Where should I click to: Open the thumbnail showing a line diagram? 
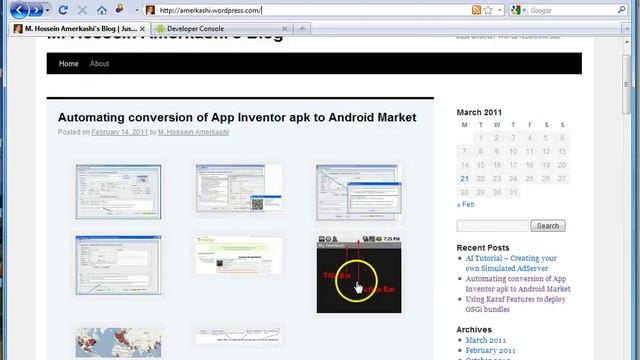239,336
